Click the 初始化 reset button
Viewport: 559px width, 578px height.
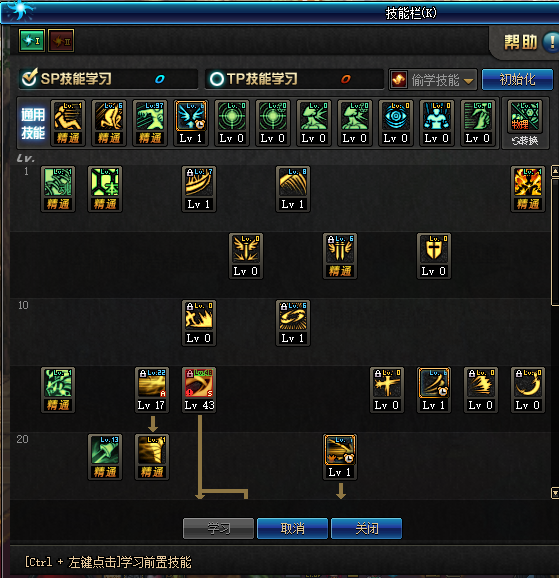coord(517,79)
